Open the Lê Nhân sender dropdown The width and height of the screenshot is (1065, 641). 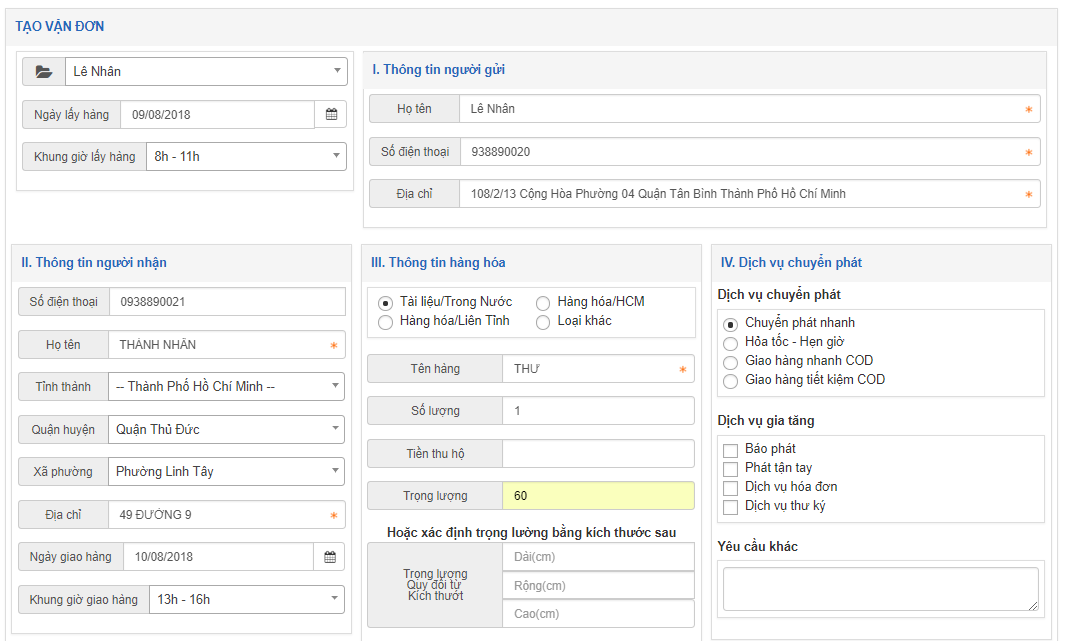[207, 72]
